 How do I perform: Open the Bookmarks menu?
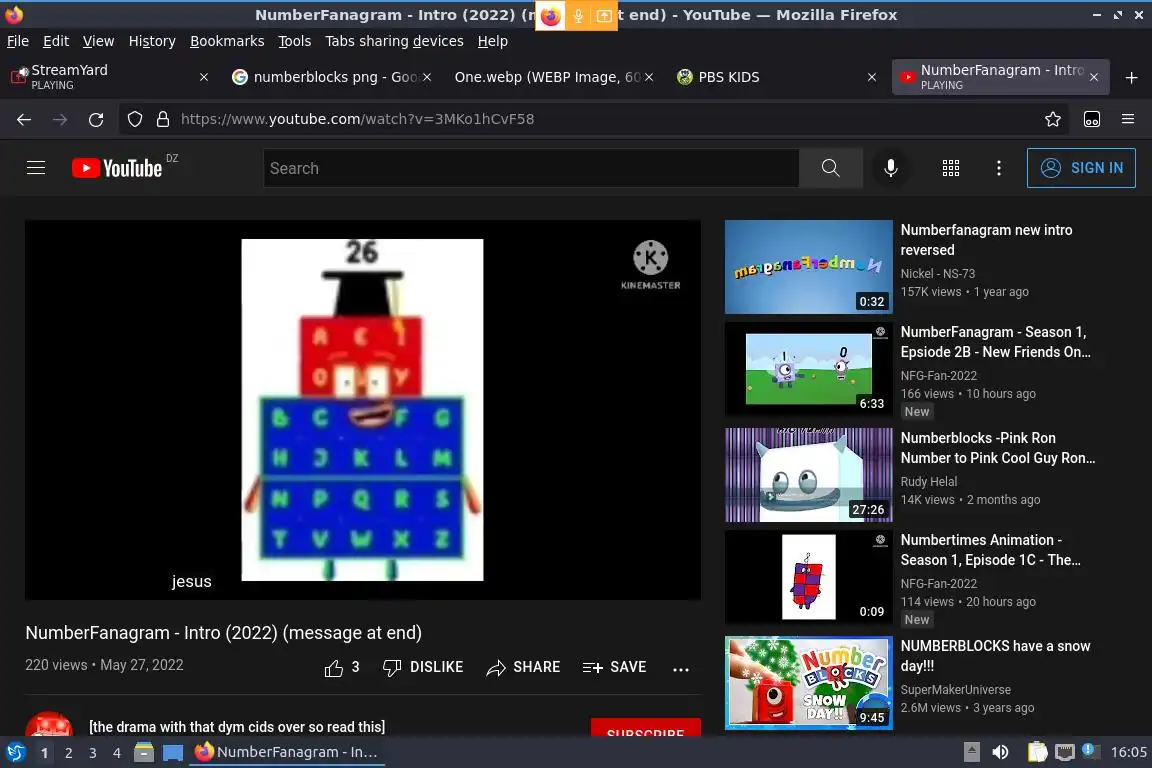(x=227, y=41)
